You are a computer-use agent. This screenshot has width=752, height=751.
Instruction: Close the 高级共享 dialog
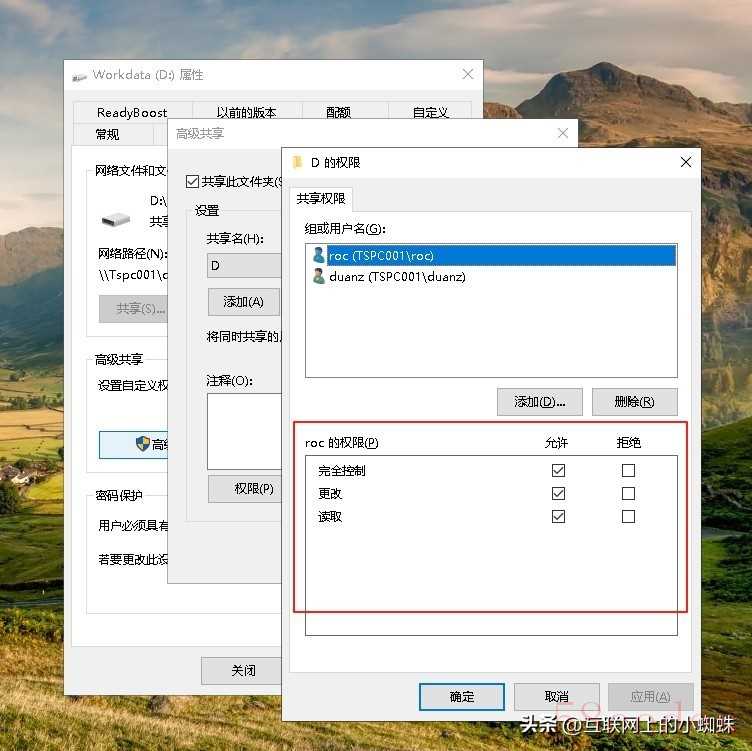click(563, 133)
